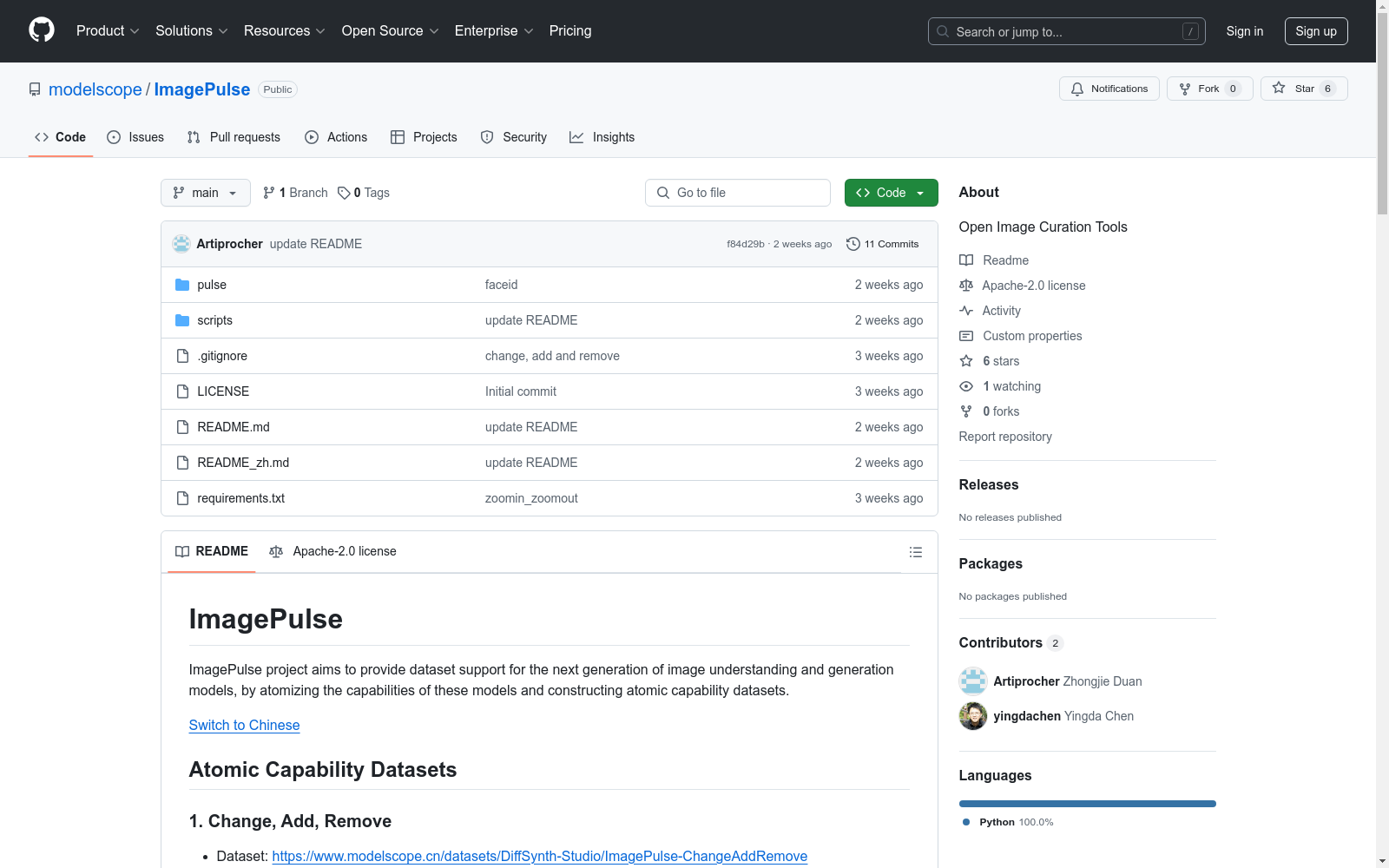Image resolution: width=1389 pixels, height=868 pixels.
Task: Expand the Solutions menu
Action: pos(192,30)
